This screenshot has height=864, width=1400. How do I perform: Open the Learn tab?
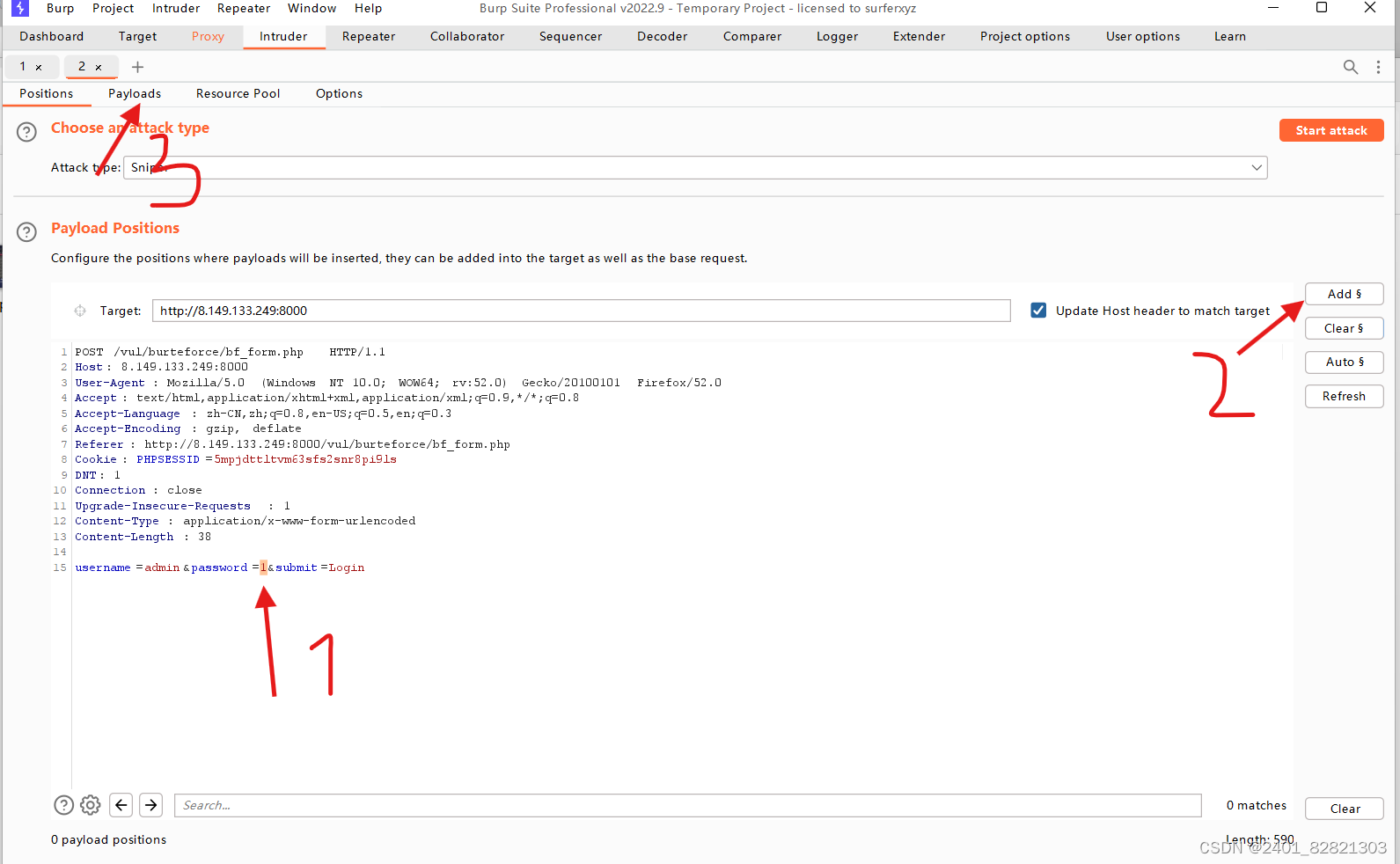click(x=1230, y=36)
